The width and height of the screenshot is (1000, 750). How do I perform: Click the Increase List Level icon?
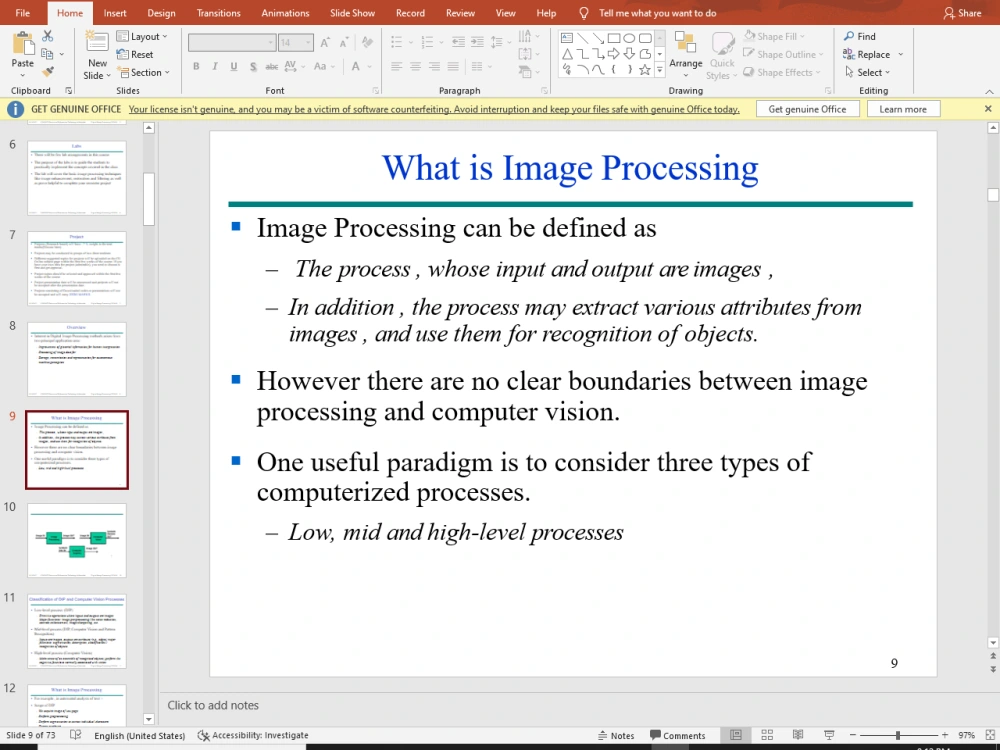click(477, 43)
